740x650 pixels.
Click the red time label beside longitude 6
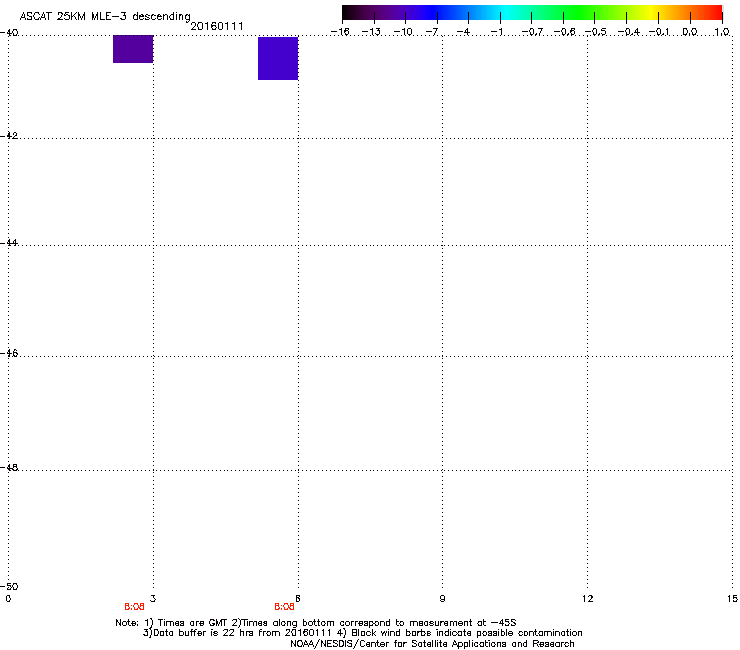(x=284, y=607)
